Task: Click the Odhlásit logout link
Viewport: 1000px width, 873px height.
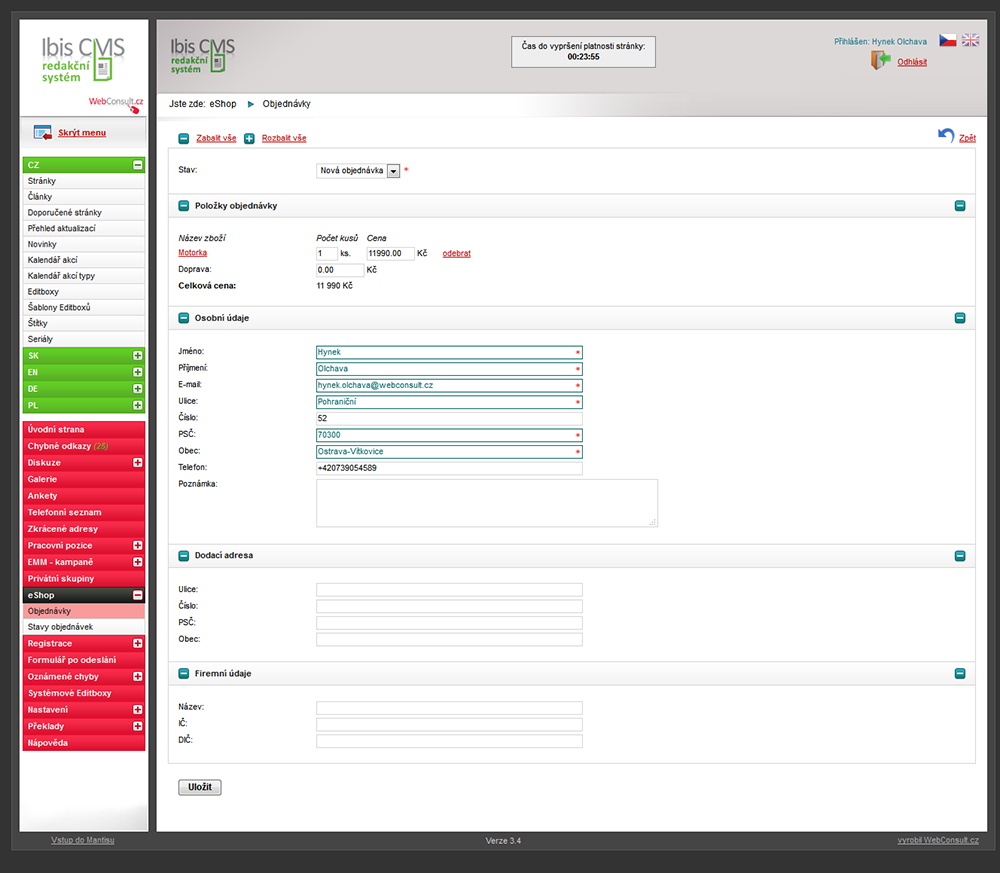Action: pos(911,62)
